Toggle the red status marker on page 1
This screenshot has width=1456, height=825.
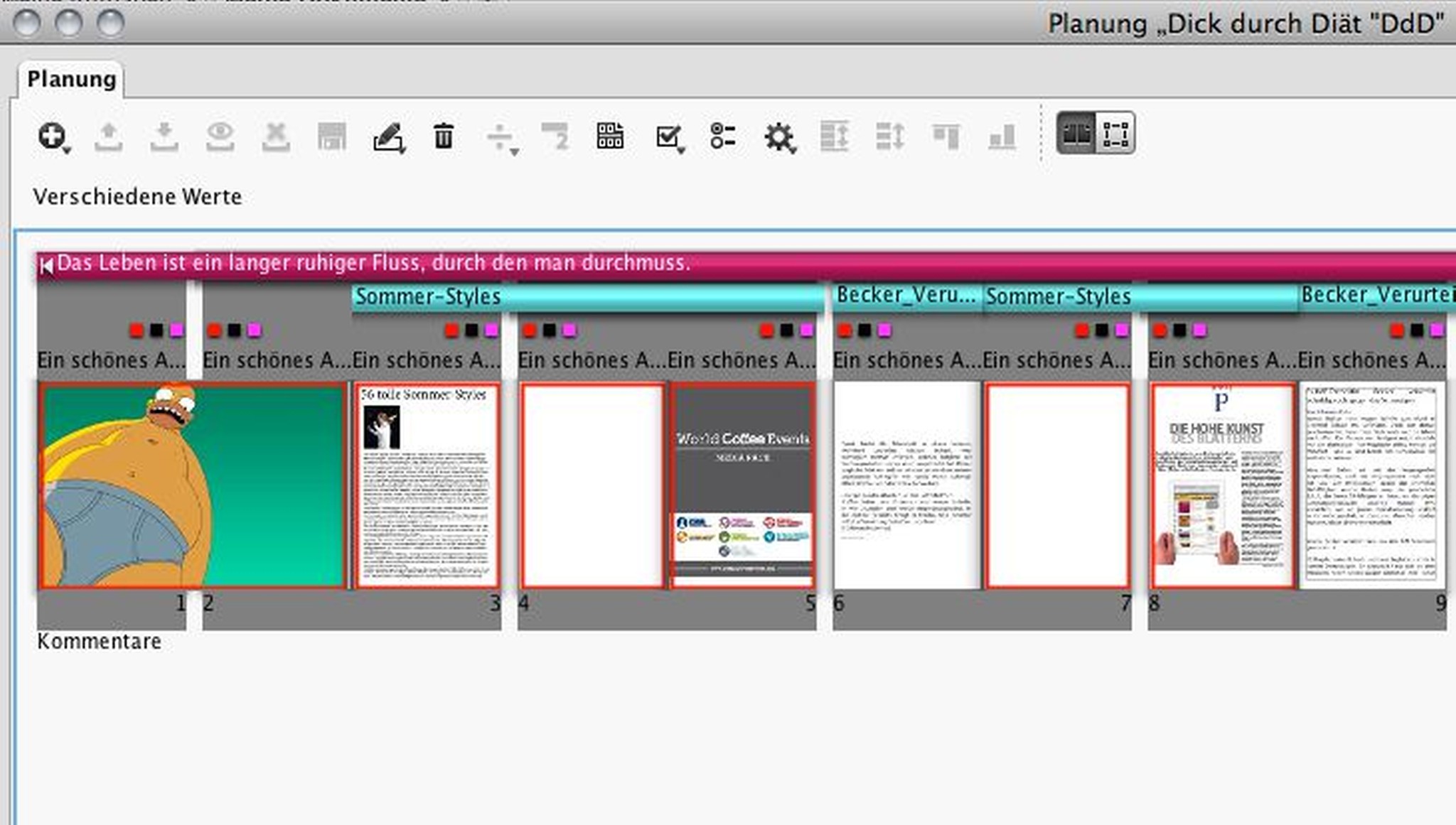[135, 330]
